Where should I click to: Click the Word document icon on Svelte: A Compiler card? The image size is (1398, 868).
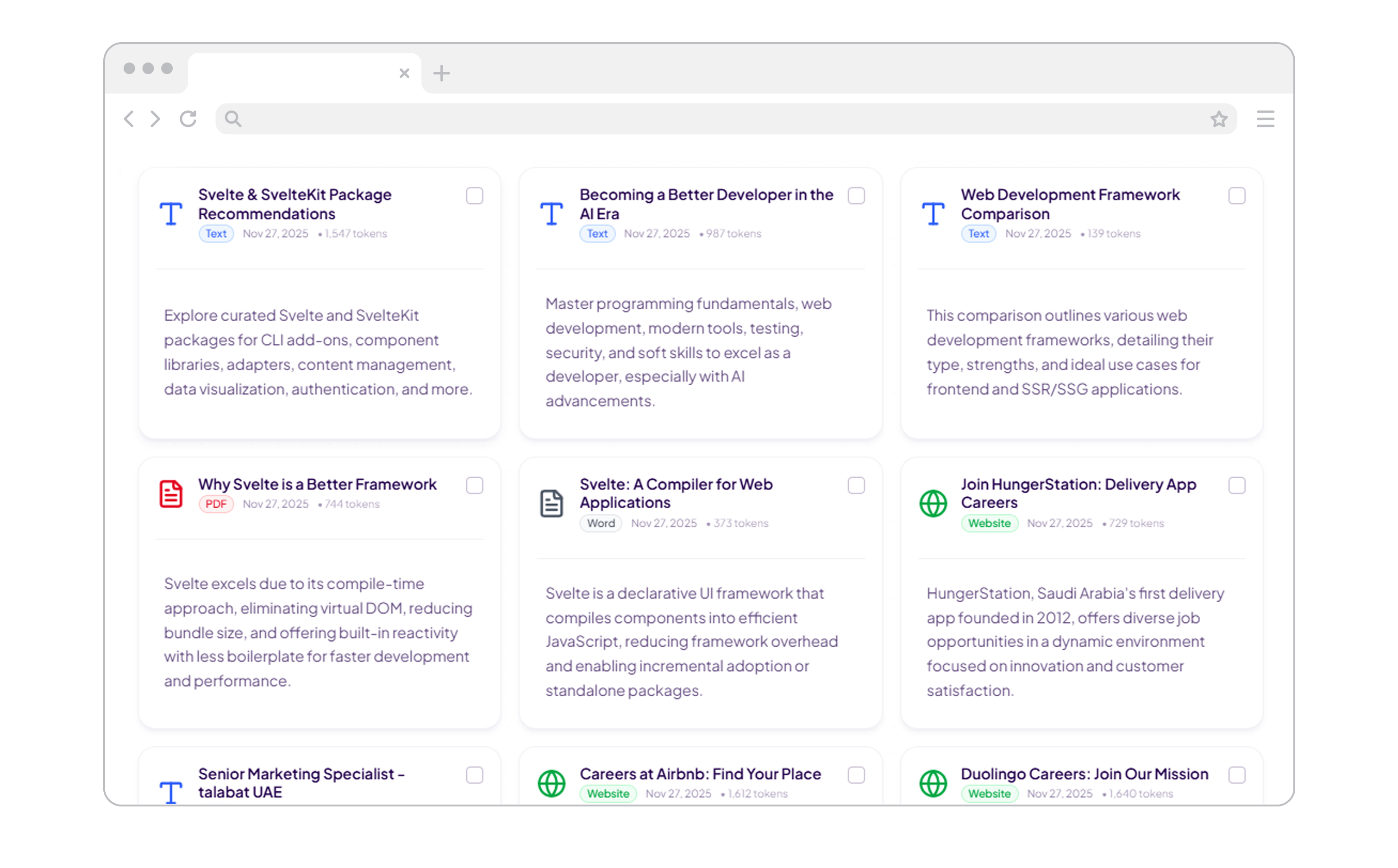[551, 503]
